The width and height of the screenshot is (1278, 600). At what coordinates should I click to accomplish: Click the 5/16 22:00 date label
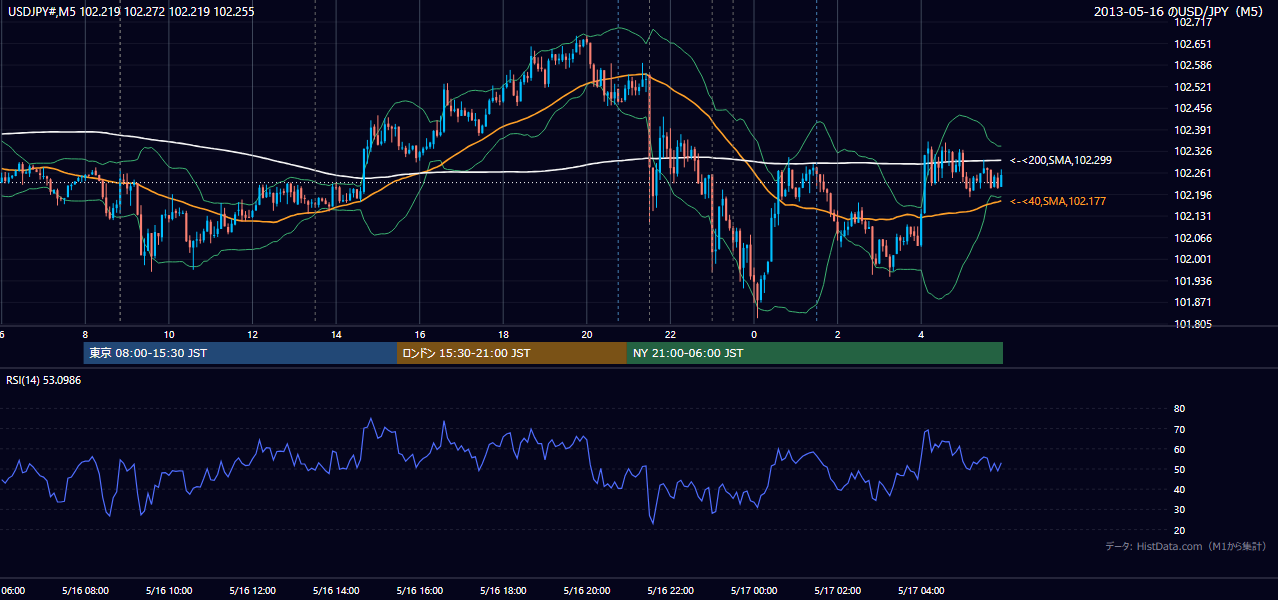[670, 590]
